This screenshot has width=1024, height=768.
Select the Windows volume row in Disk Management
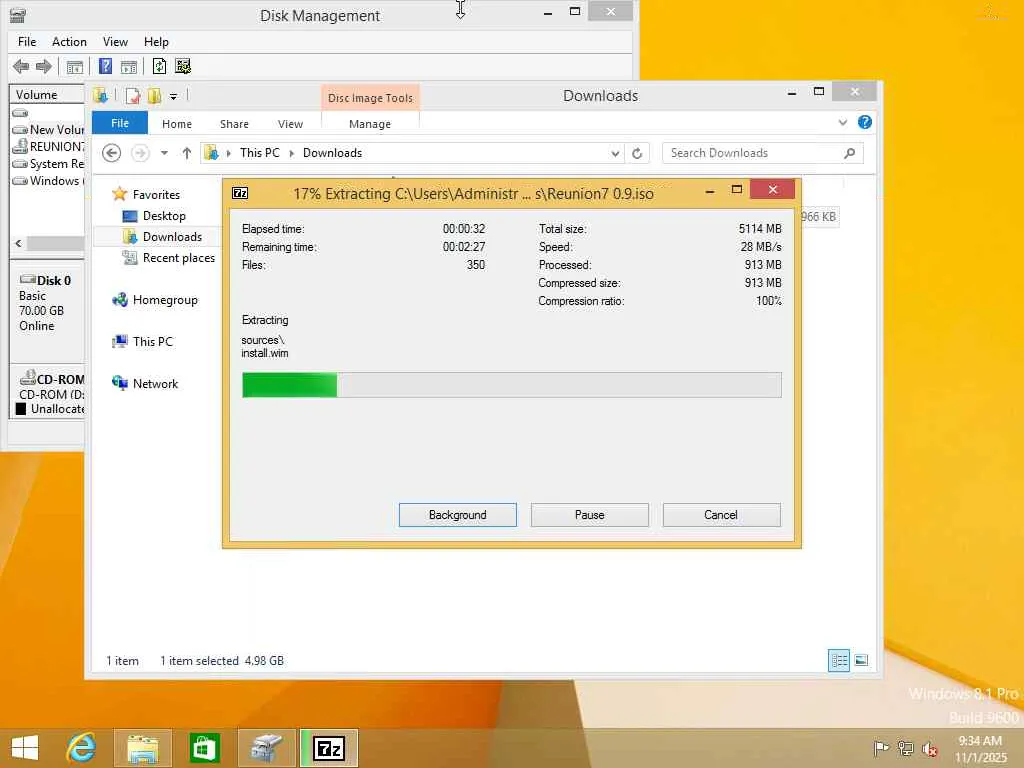point(48,180)
